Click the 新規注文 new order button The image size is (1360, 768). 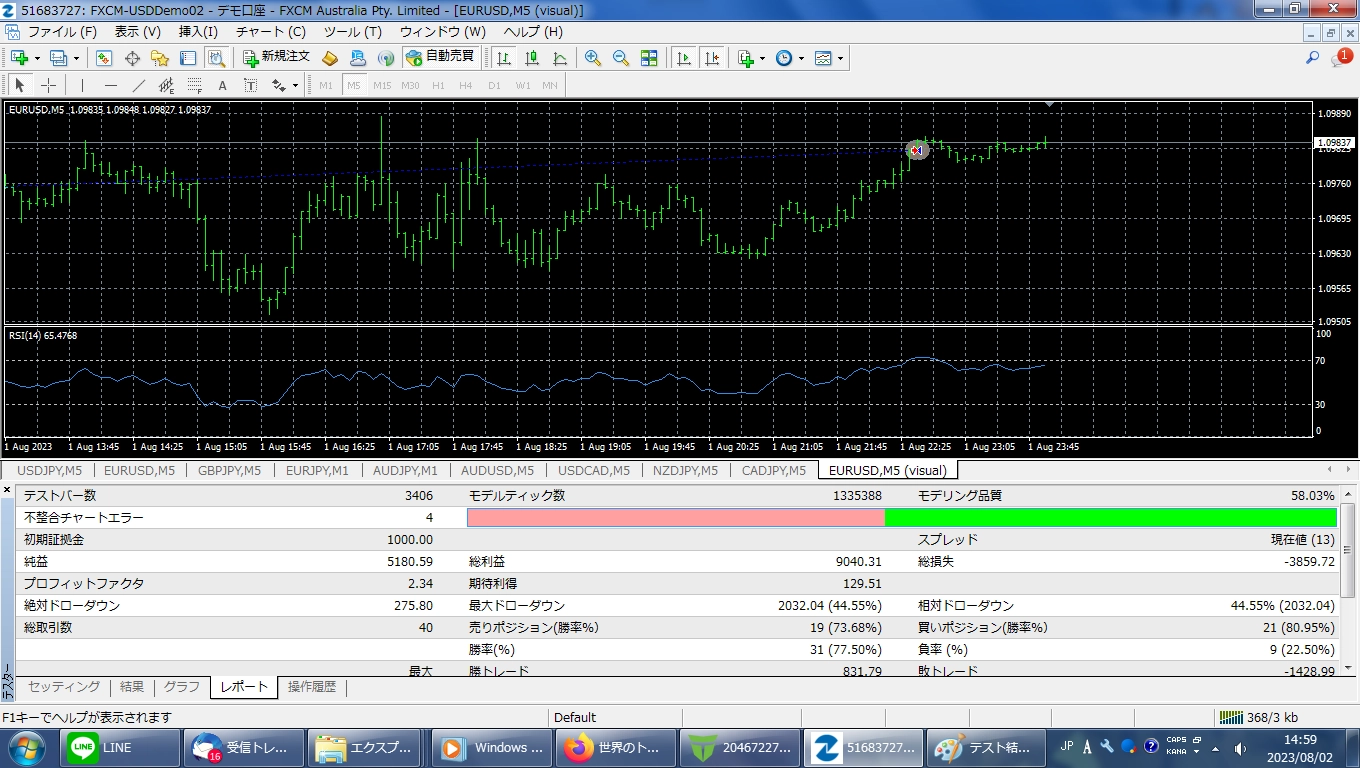coord(276,58)
